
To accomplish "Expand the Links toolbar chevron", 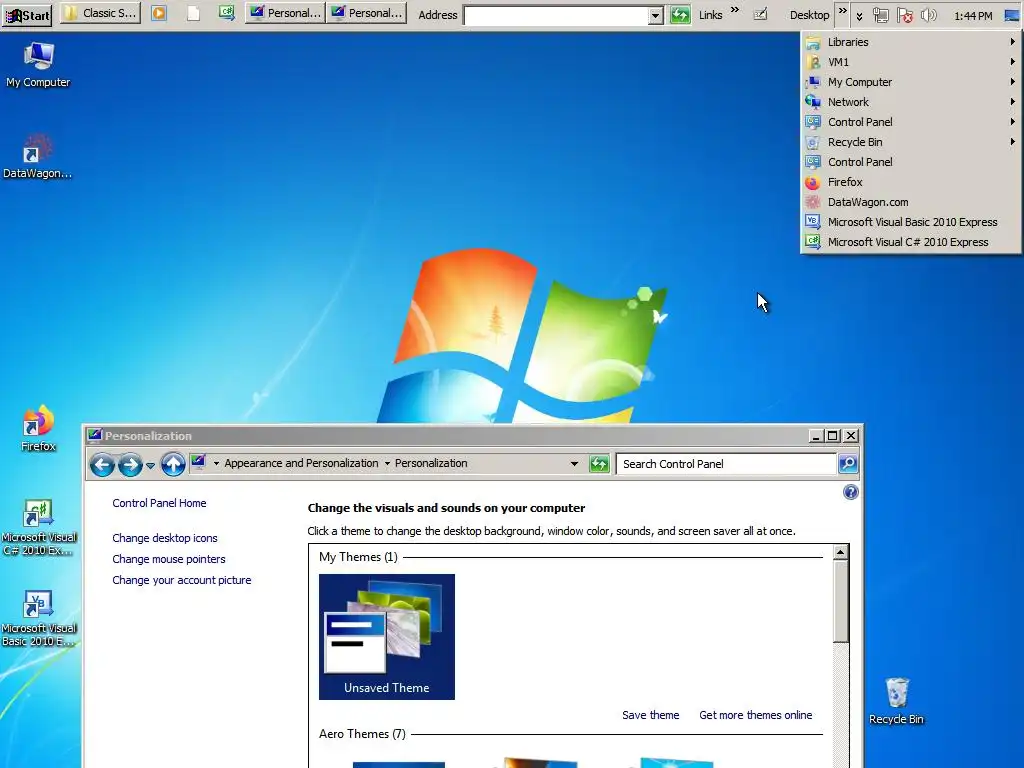I will point(735,10).
